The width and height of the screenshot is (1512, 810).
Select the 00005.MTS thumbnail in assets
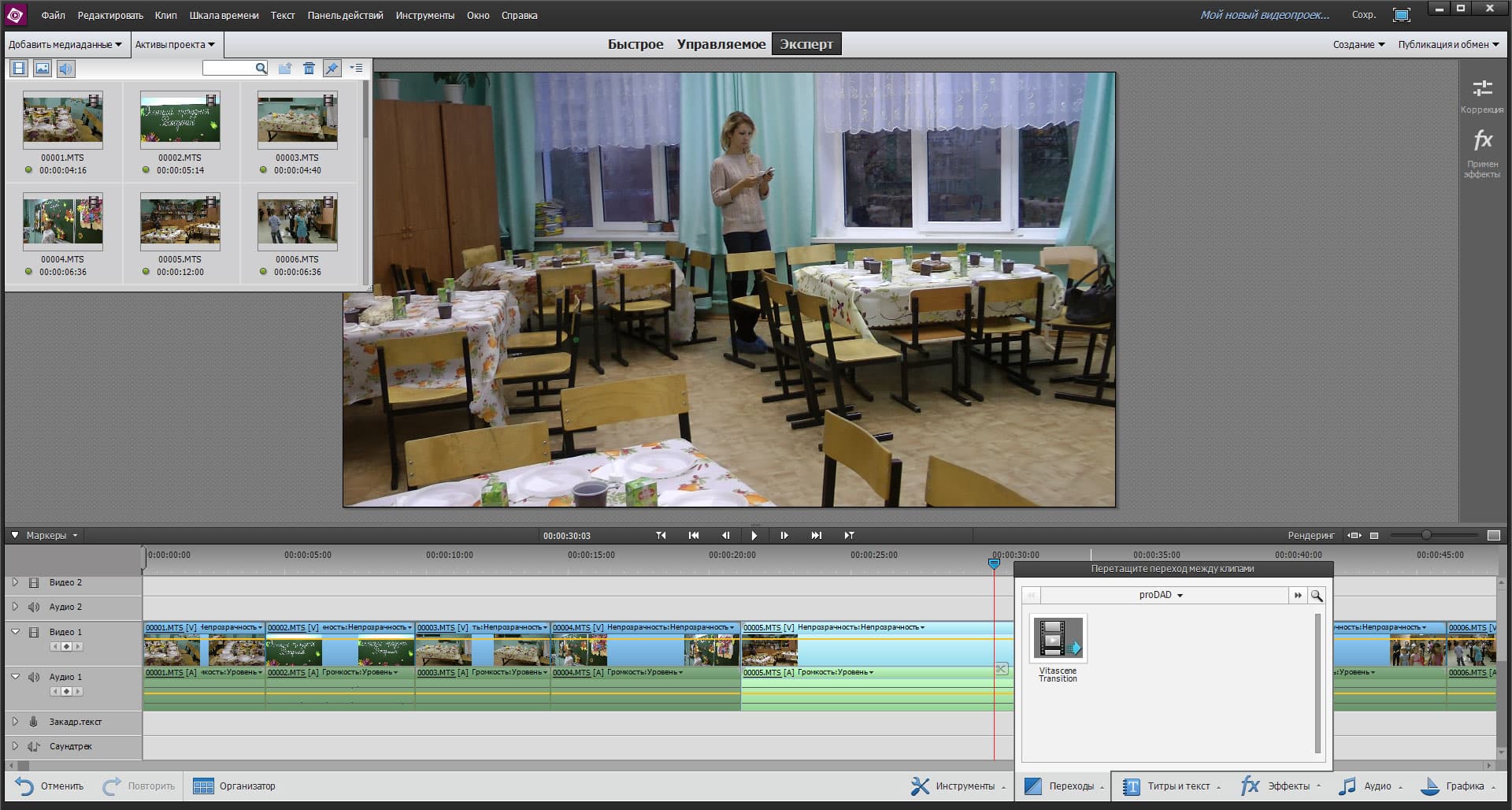tap(180, 221)
